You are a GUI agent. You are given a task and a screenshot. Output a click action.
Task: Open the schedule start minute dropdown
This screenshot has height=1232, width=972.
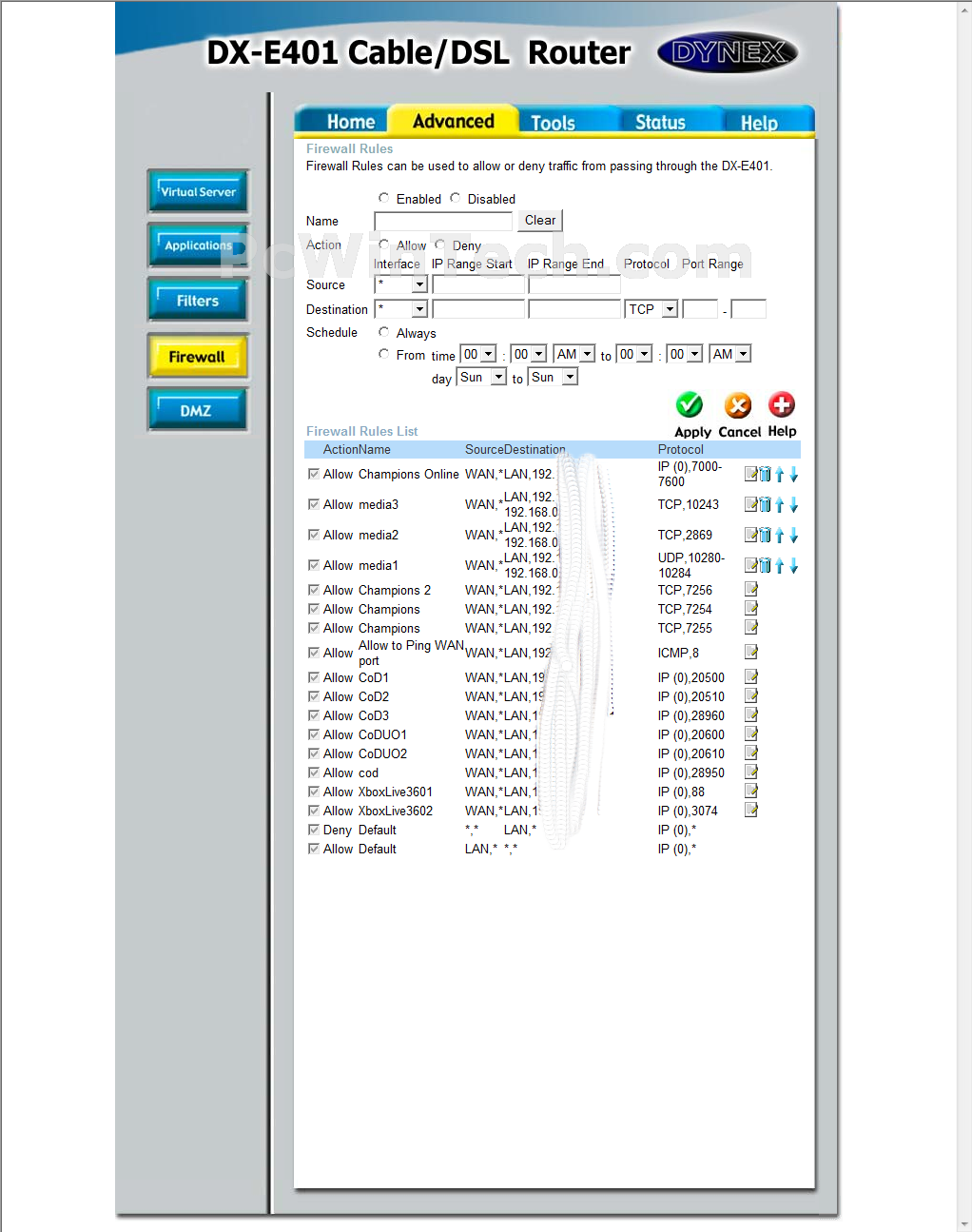529,354
